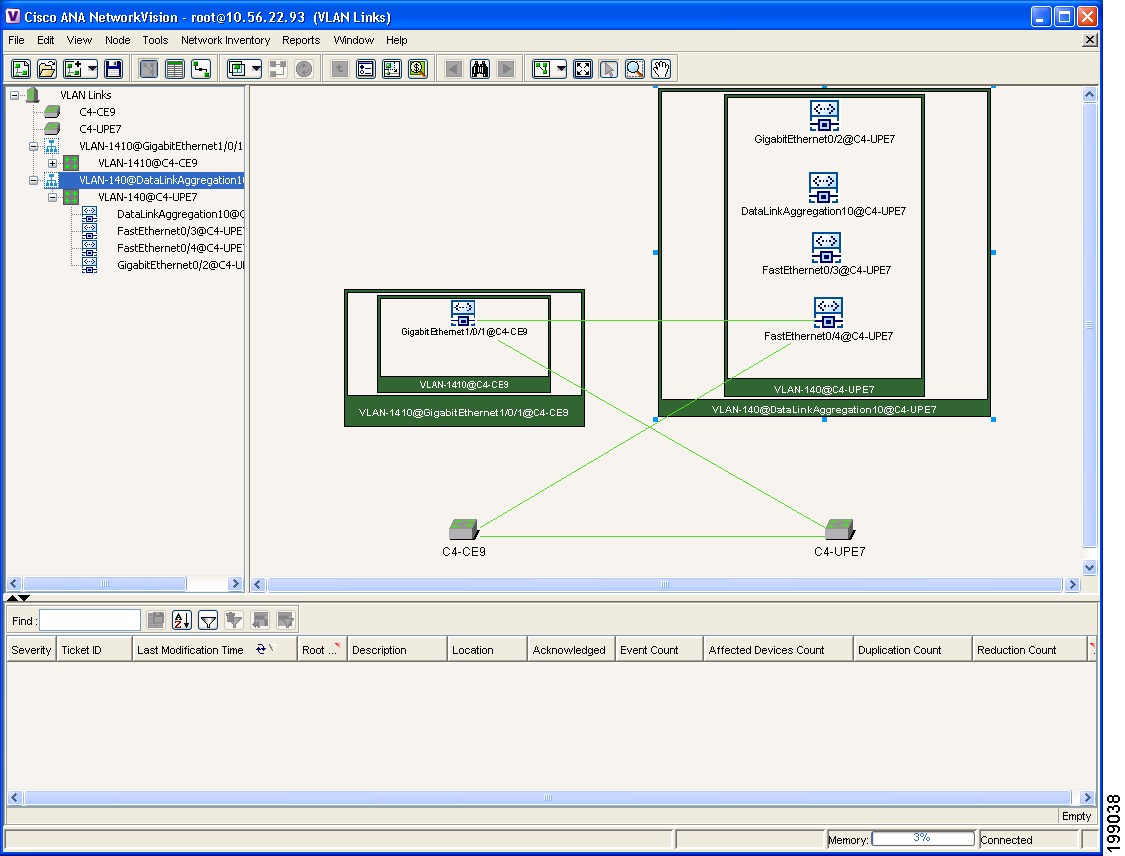Click the fit in window icon

click(583, 69)
